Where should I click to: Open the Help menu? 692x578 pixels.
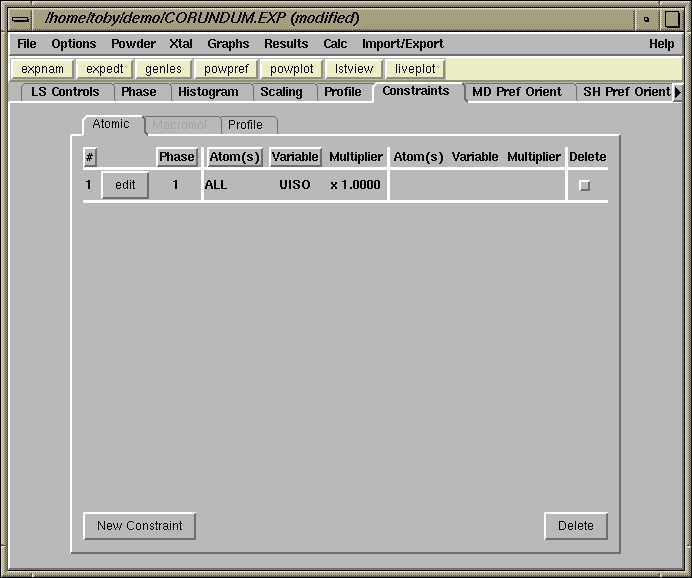661,44
